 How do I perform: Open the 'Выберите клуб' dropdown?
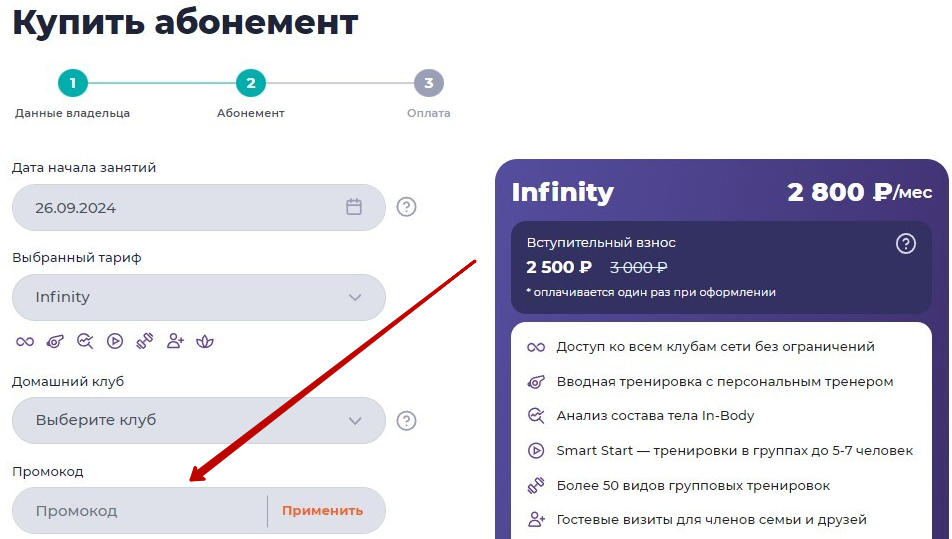199,421
